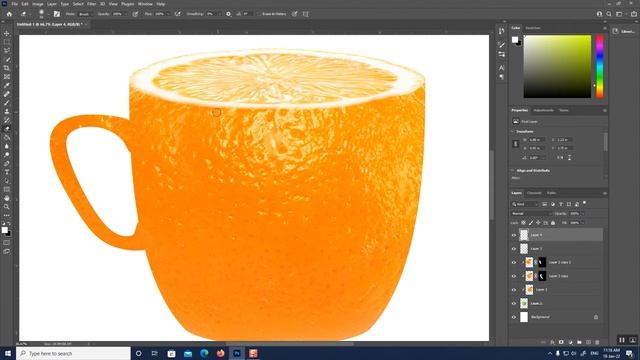Toggle lock transparent pixels in Layers panel

click(x=523, y=223)
